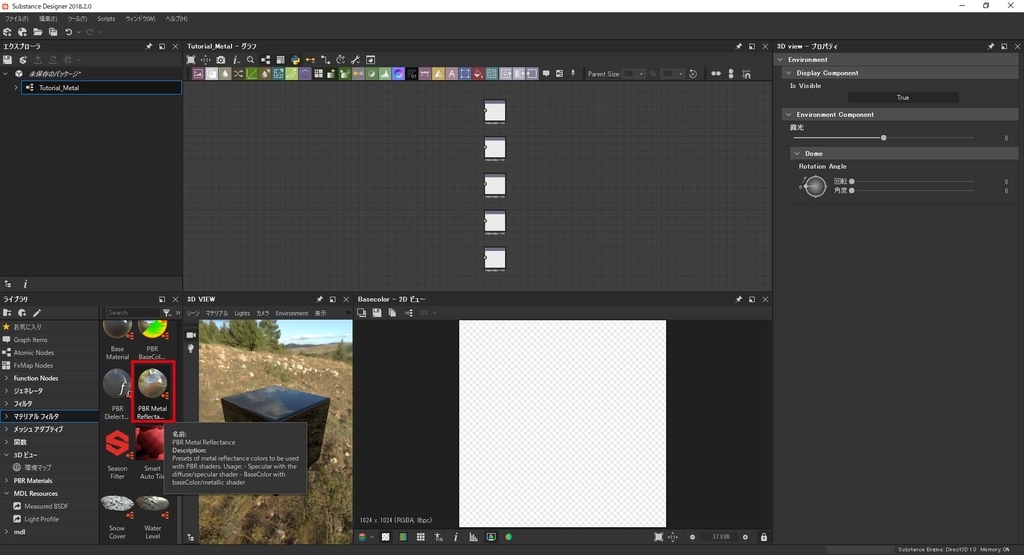Select お気に入り favorites in library

27,326
